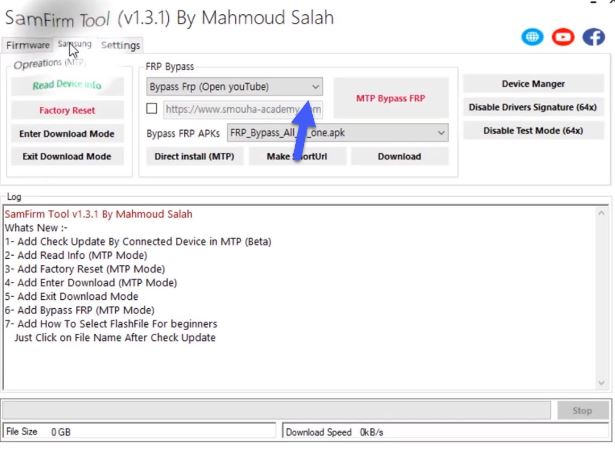
Task: Click the Make ShortUrl button
Action: (x=297, y=156)
